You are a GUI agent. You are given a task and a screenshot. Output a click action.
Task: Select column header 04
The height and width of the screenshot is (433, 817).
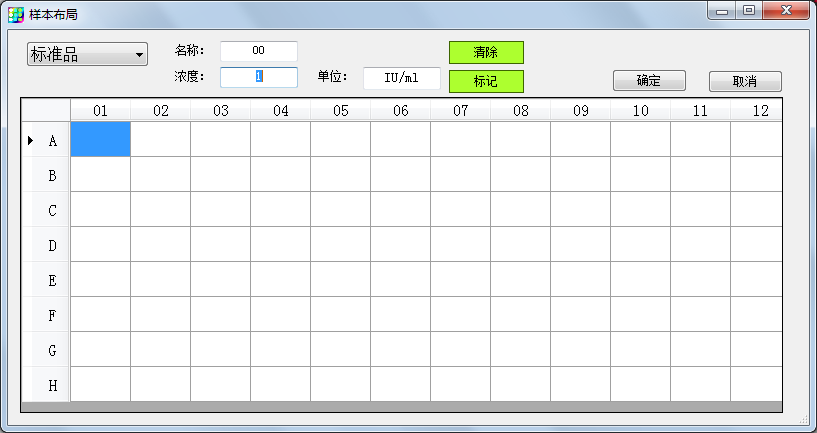(280, 110)
